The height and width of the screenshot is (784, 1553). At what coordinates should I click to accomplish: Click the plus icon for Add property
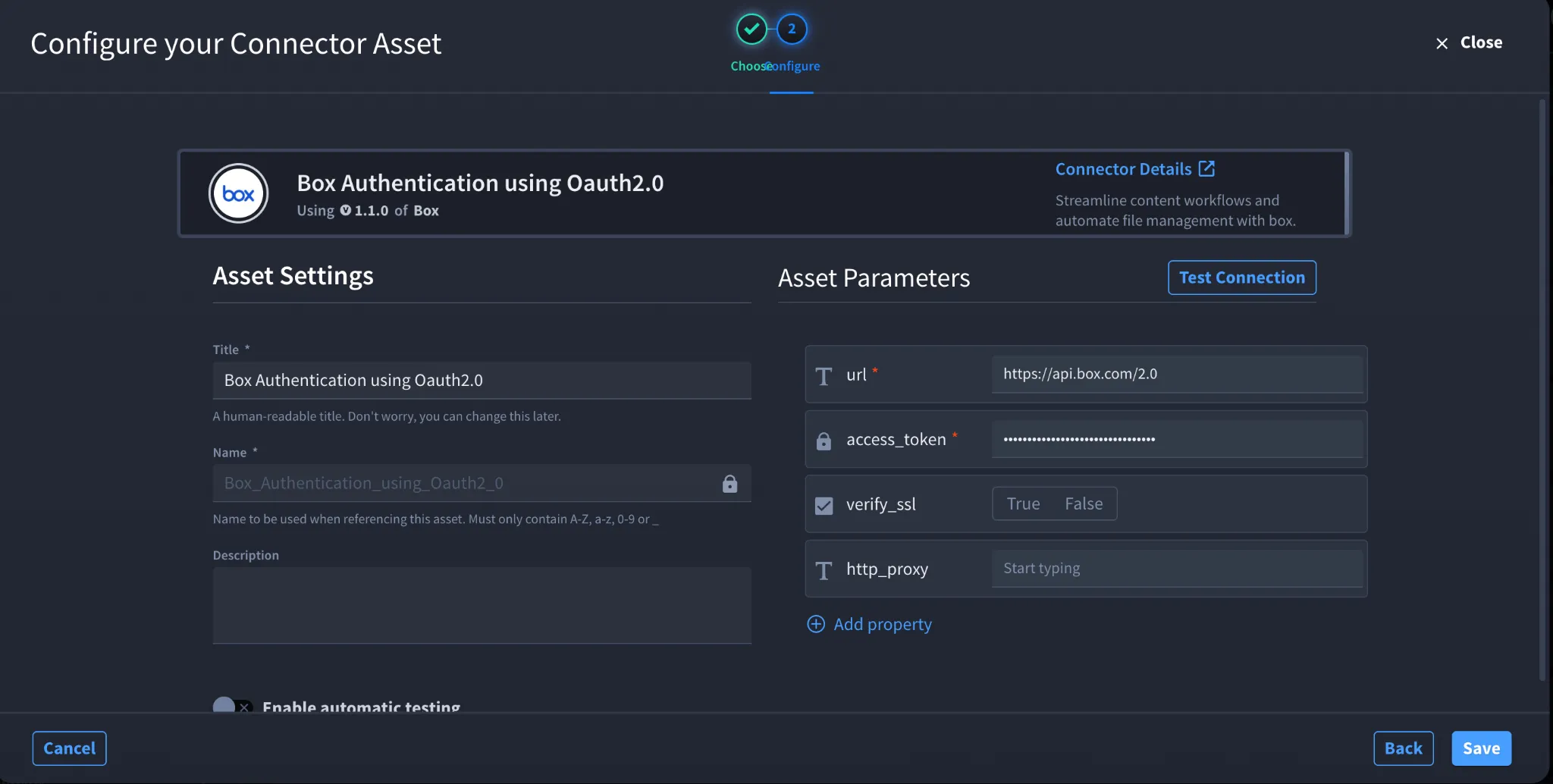(x=816, y=624)
